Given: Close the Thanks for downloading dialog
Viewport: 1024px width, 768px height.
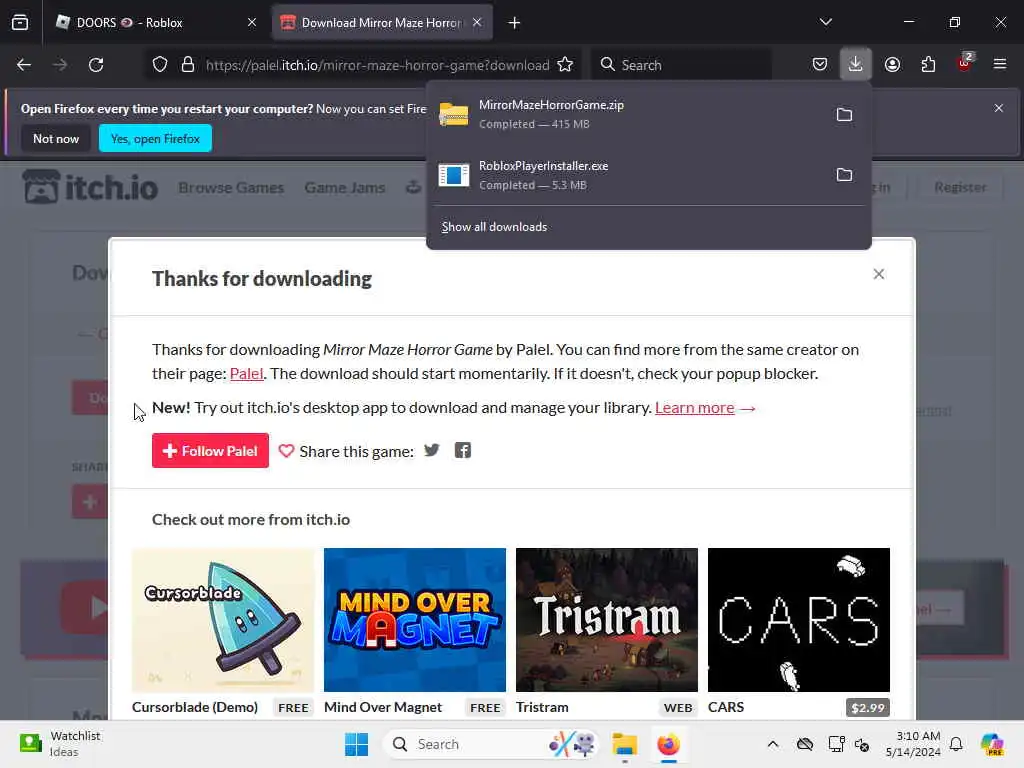Looking at the screenshot, I should (879, 274).
